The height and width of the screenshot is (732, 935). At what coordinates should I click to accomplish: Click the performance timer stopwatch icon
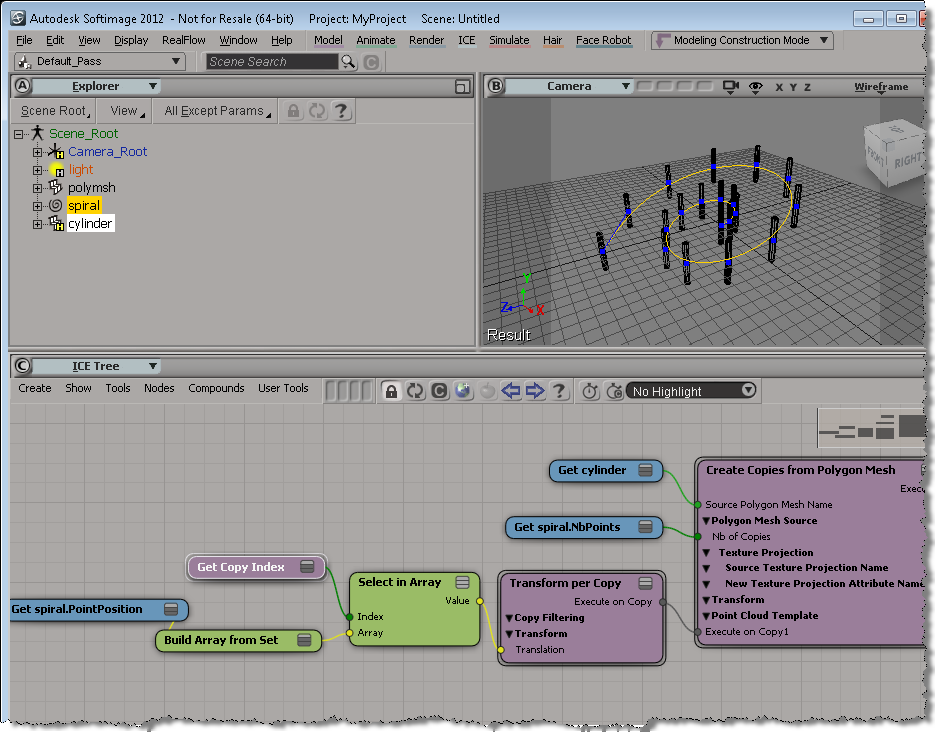590,391
